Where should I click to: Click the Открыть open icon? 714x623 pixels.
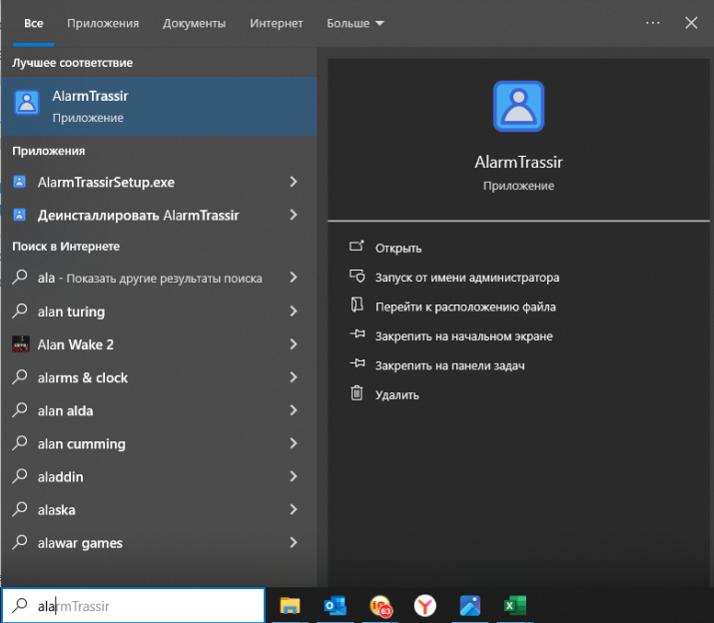pyautogui.click(x=357, y=246)
